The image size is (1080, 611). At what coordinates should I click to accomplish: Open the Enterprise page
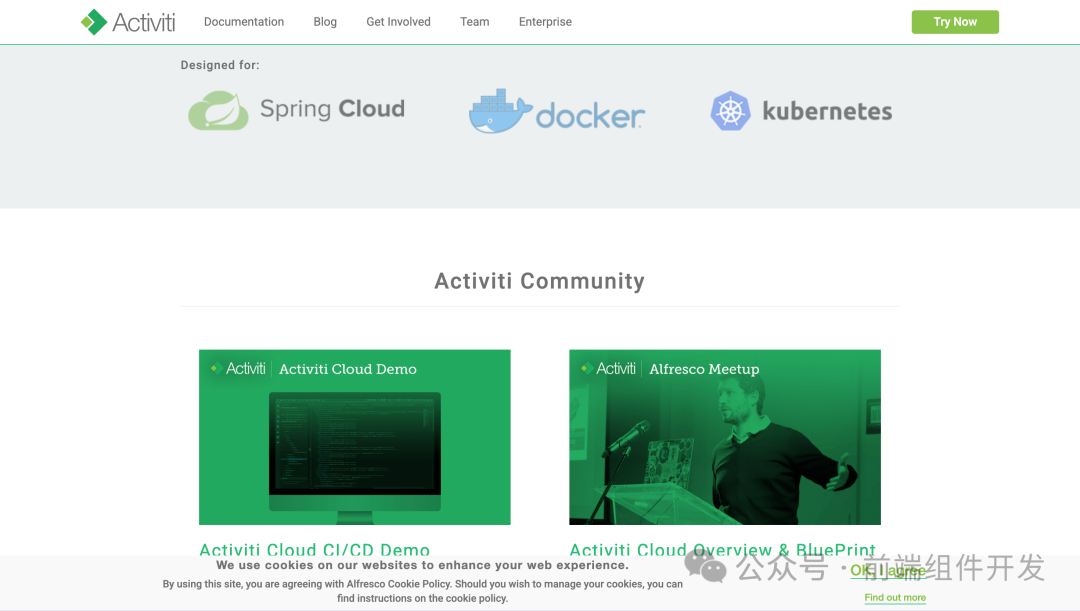[x=546, y=22]
